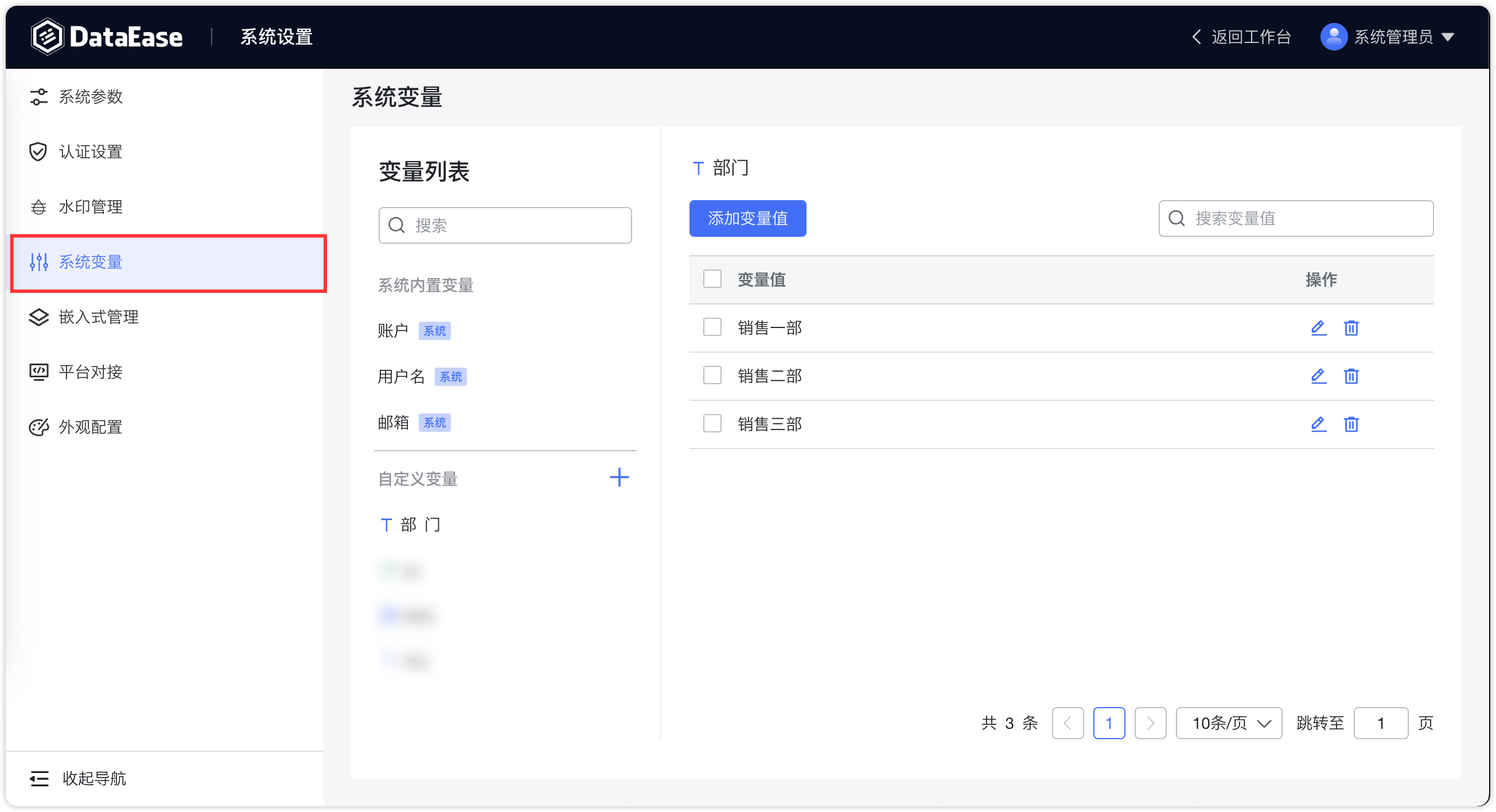This screenshot has width=1496, height=812.
Task: Click the 销售二部 value text
Action: point(769,376)
